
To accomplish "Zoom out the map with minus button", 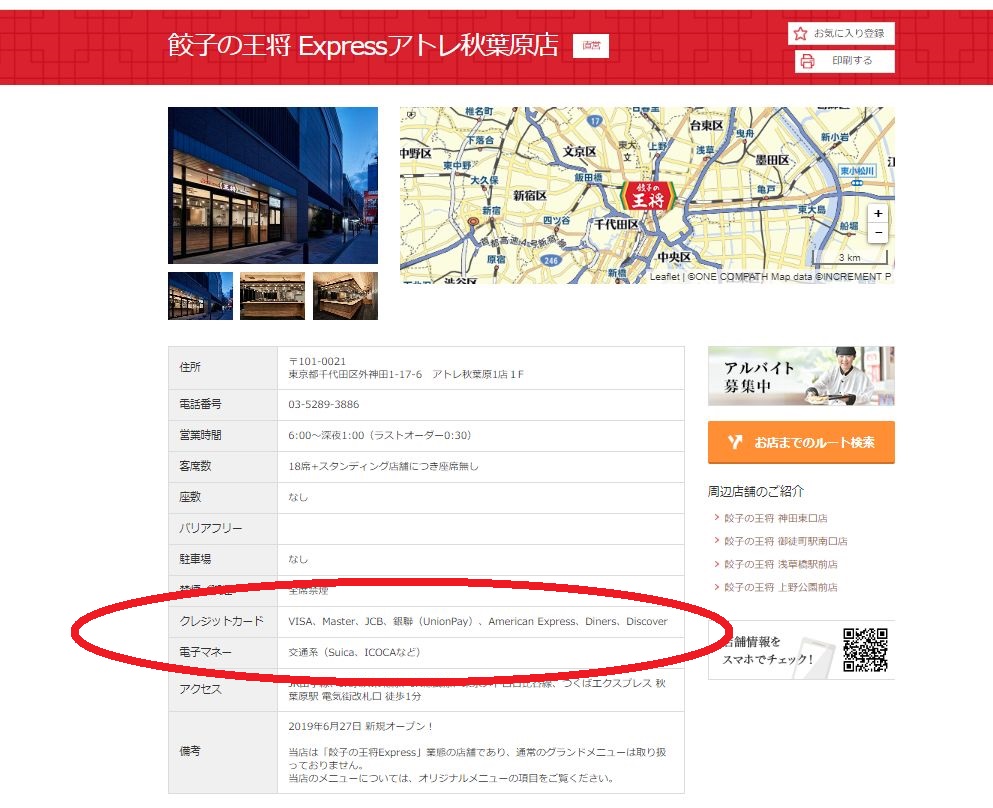I will click(x=877, y=233).
